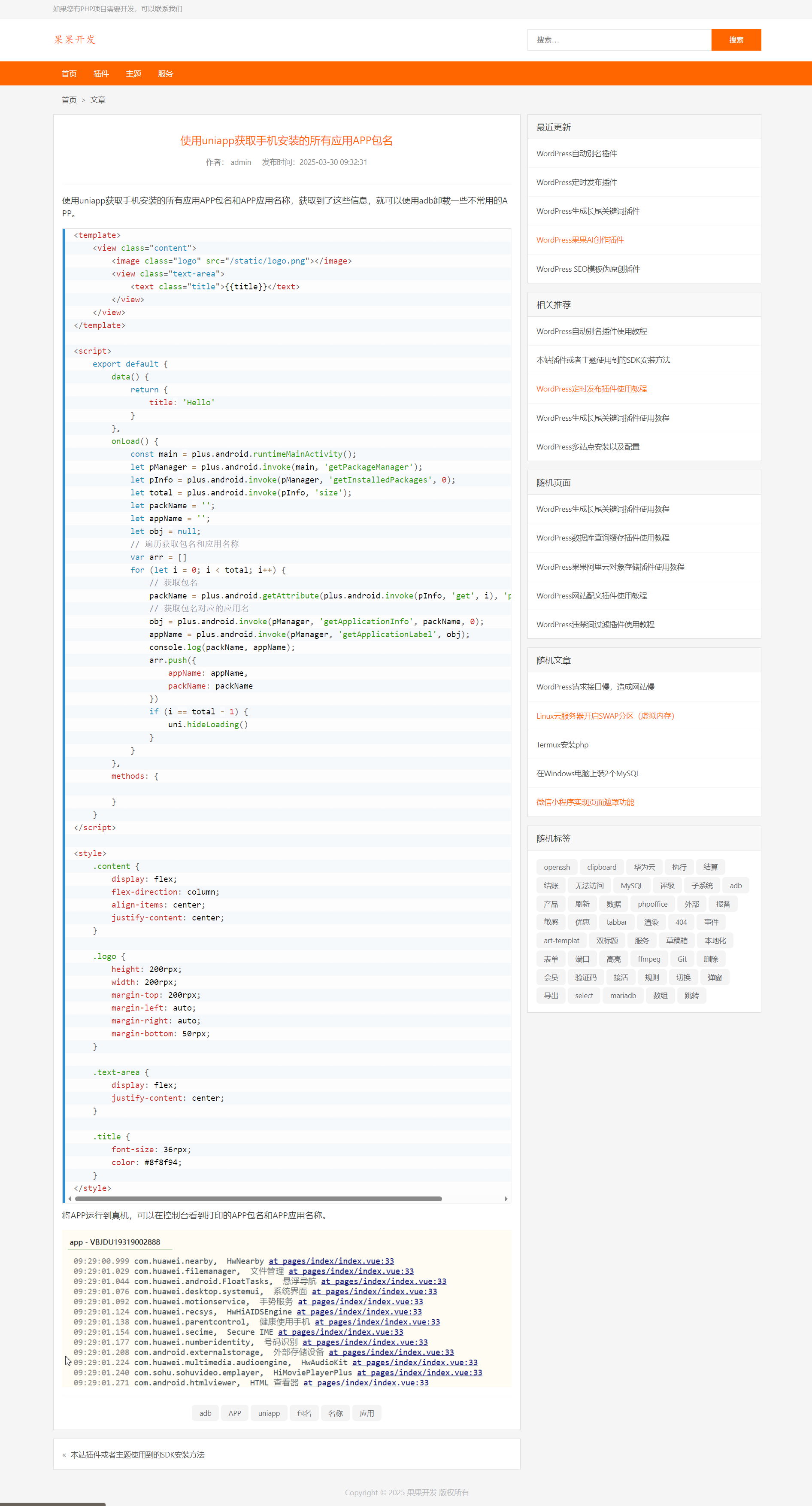Click the adb tag below the article
This screenshot has height=1506, width=812.
click(205, 1413)
